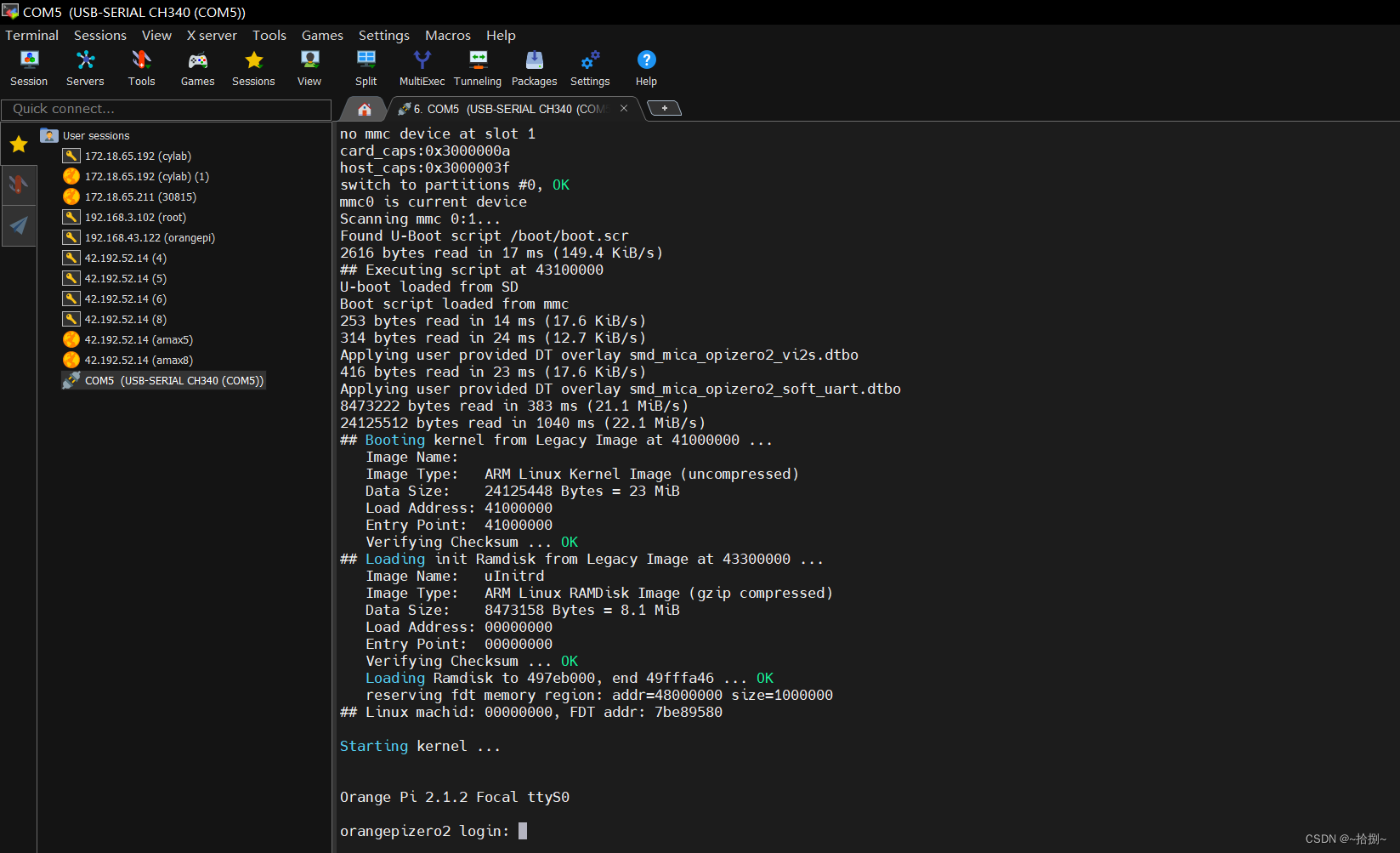Launch the MultiExec toolbar icon
The image size is (1400, 853).
click(422, 68)
